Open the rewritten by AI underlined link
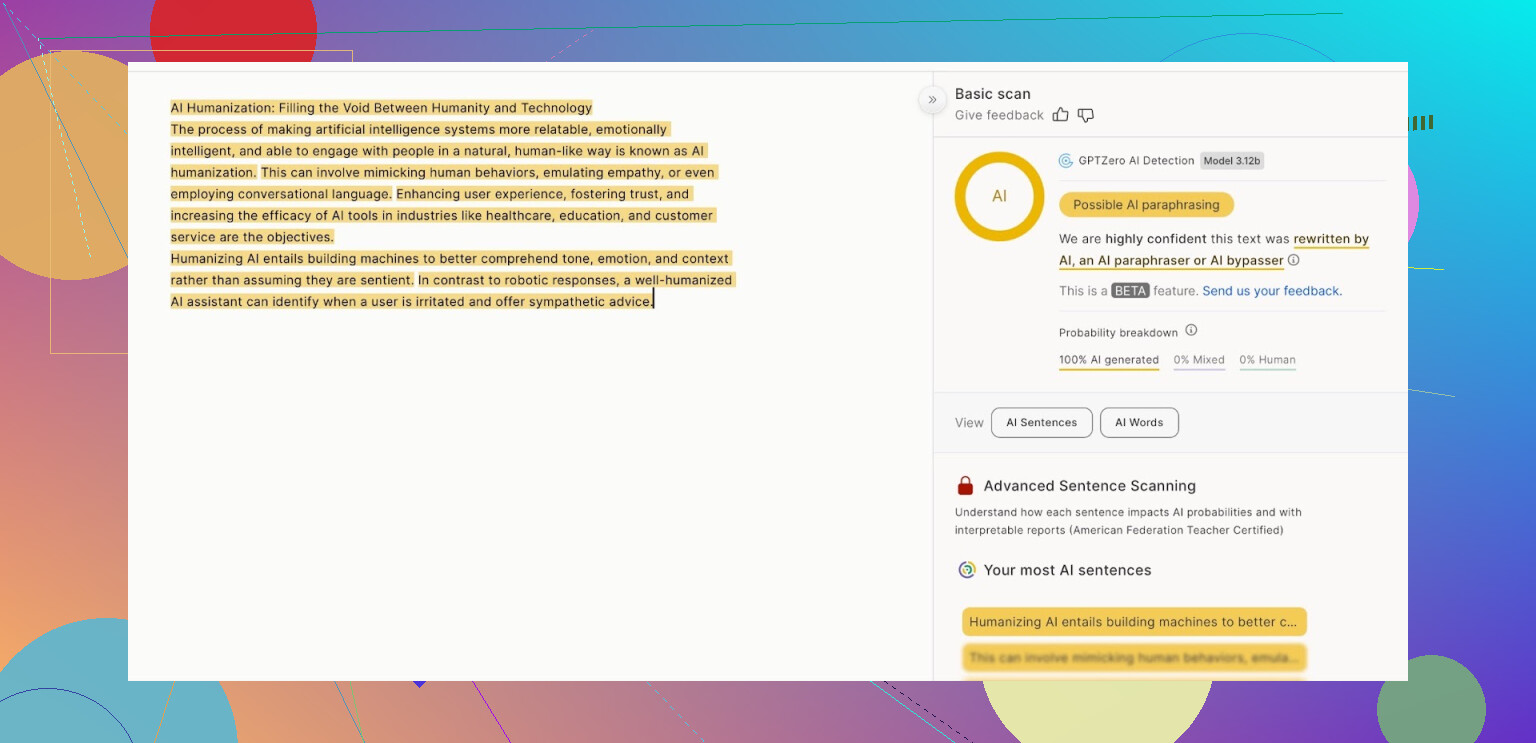The image size is (1536, 743). [1330, 240]
